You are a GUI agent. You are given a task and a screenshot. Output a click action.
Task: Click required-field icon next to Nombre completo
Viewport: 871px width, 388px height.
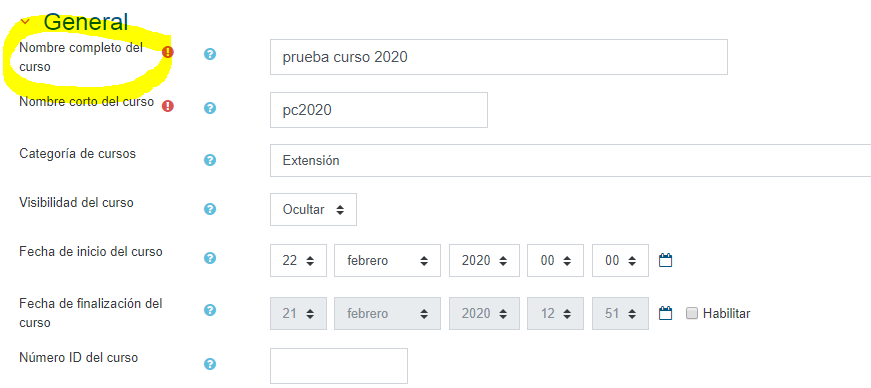[x=168, y=52]
